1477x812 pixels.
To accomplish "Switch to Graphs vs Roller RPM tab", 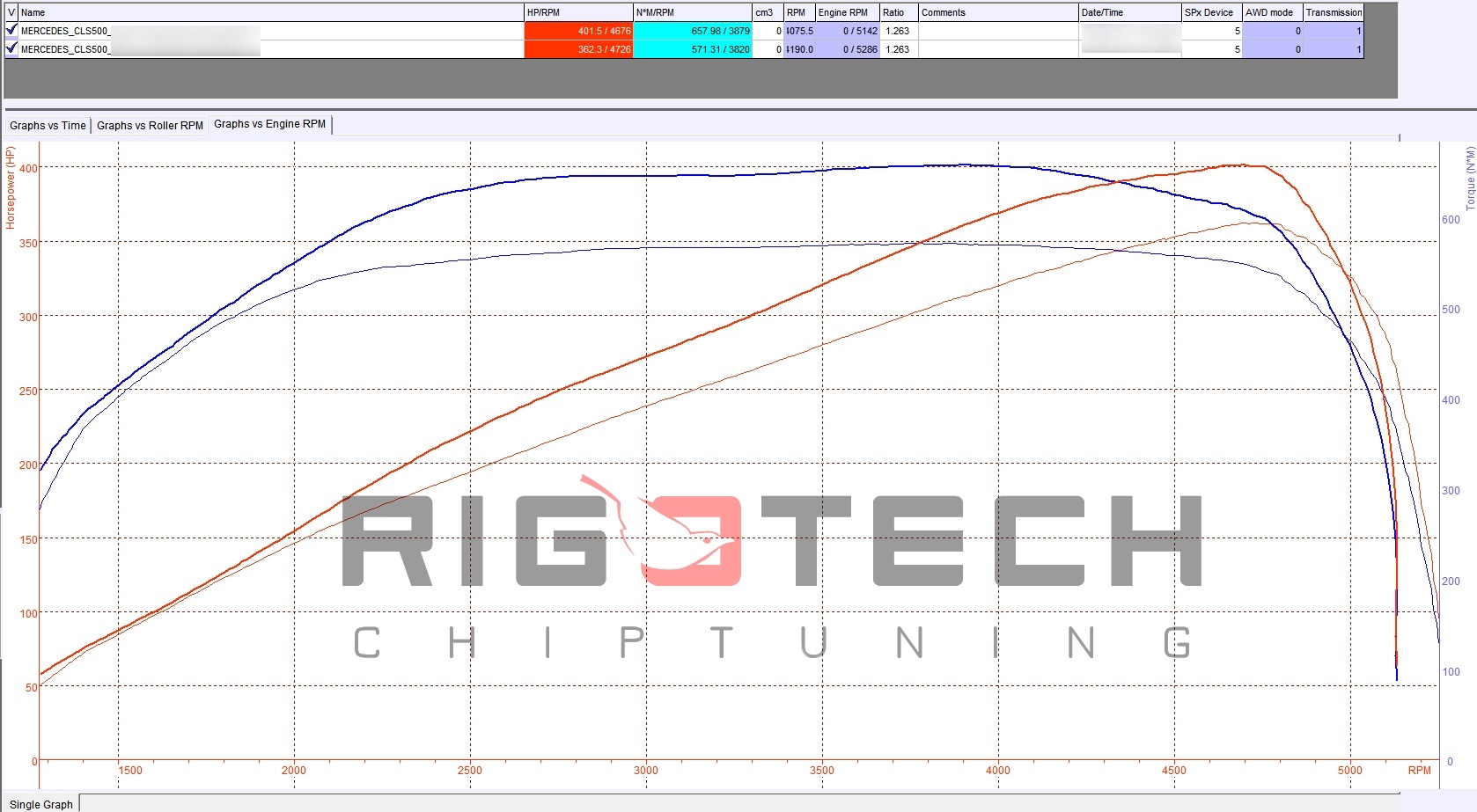I will pos(150,126).
